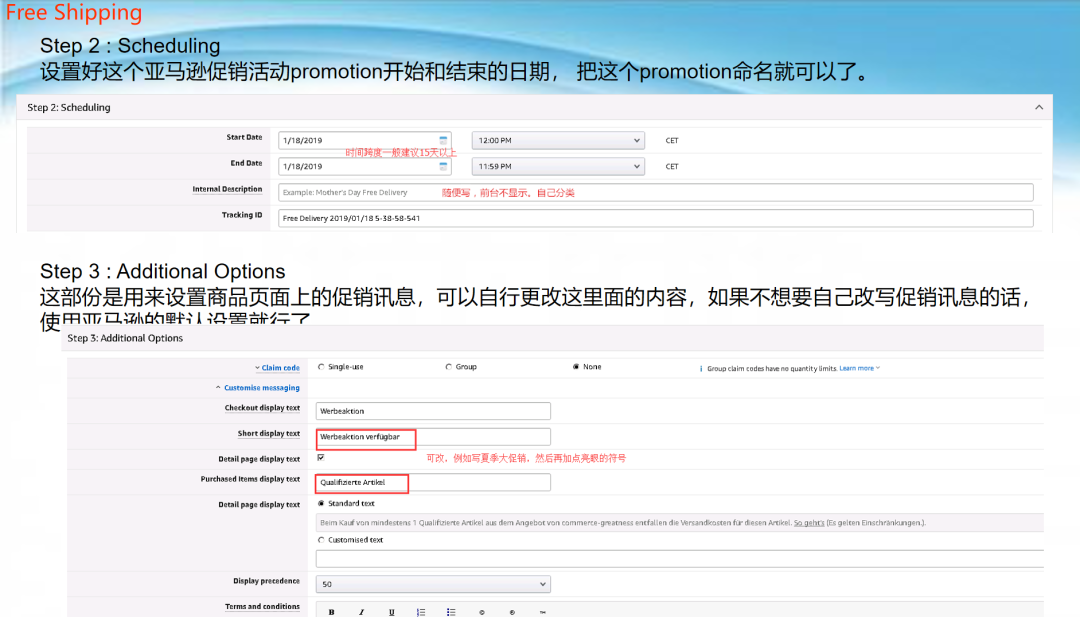
Task: Click Terms and conditions label link
Action: pyautogui.click(x=262, y=607)
